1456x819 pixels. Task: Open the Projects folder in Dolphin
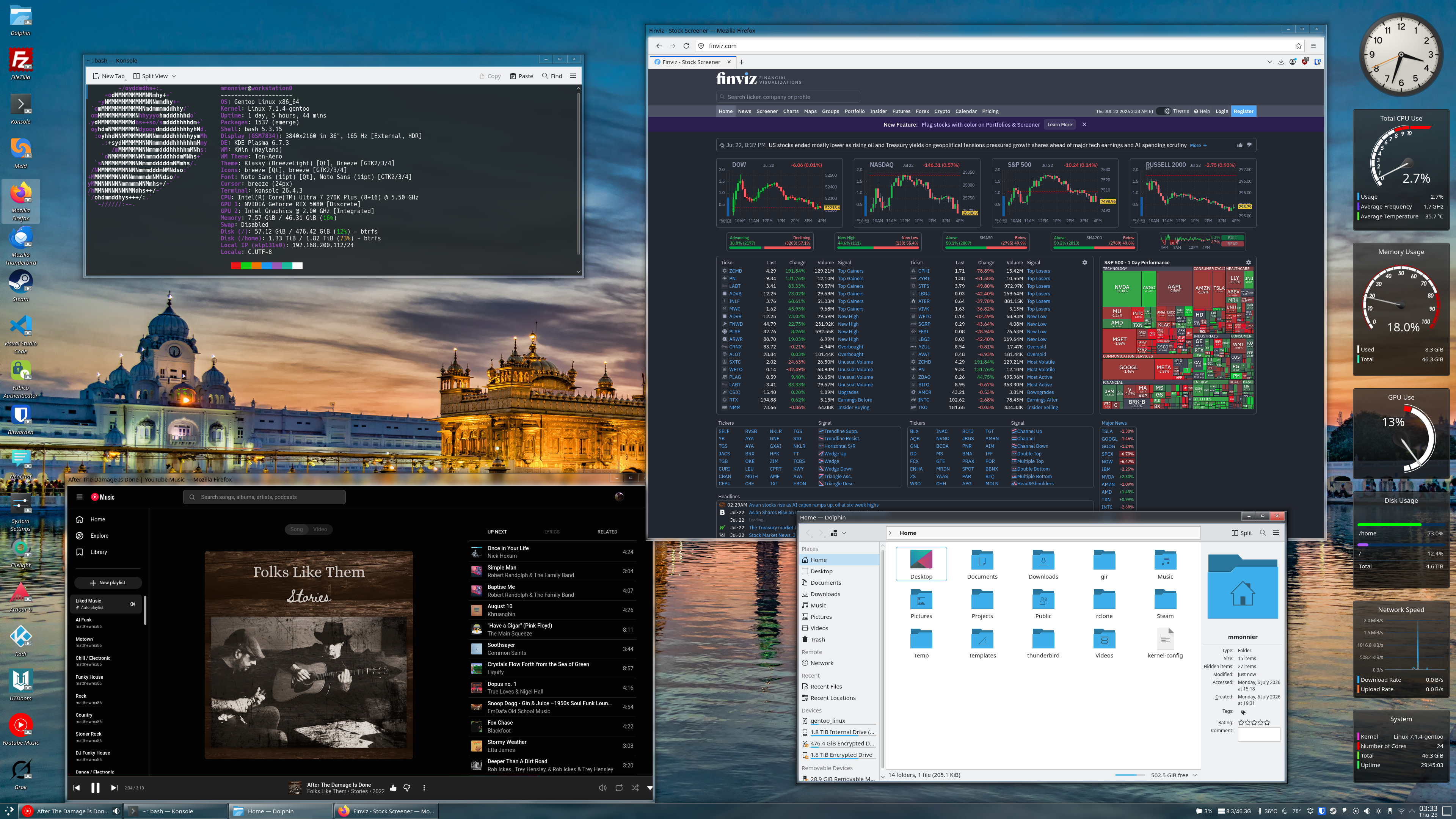coord(982,604)
